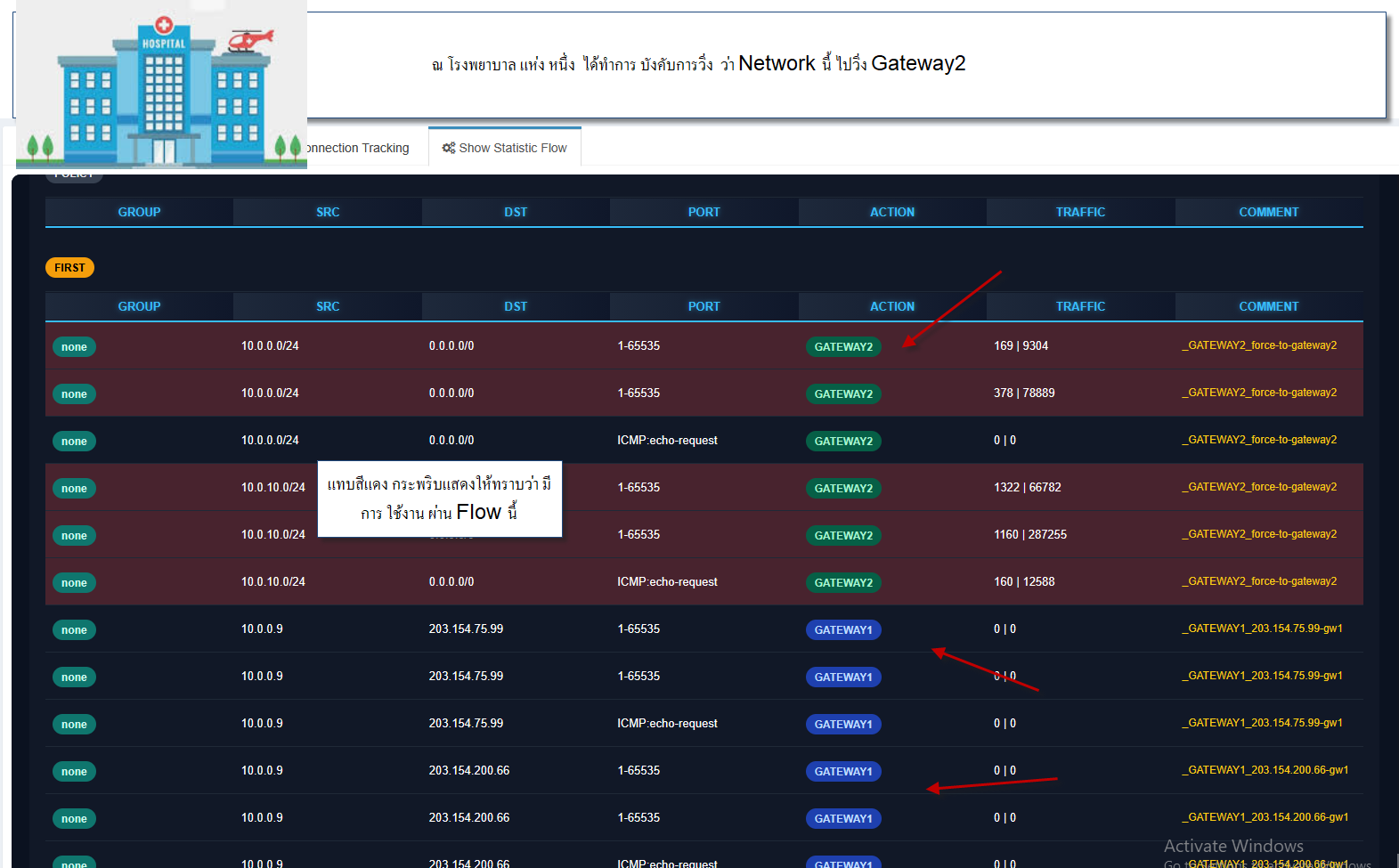1399x868 pixels.
Task: Click ICMP:echo-request in the 160 | 12588 row
Action: 667,581
